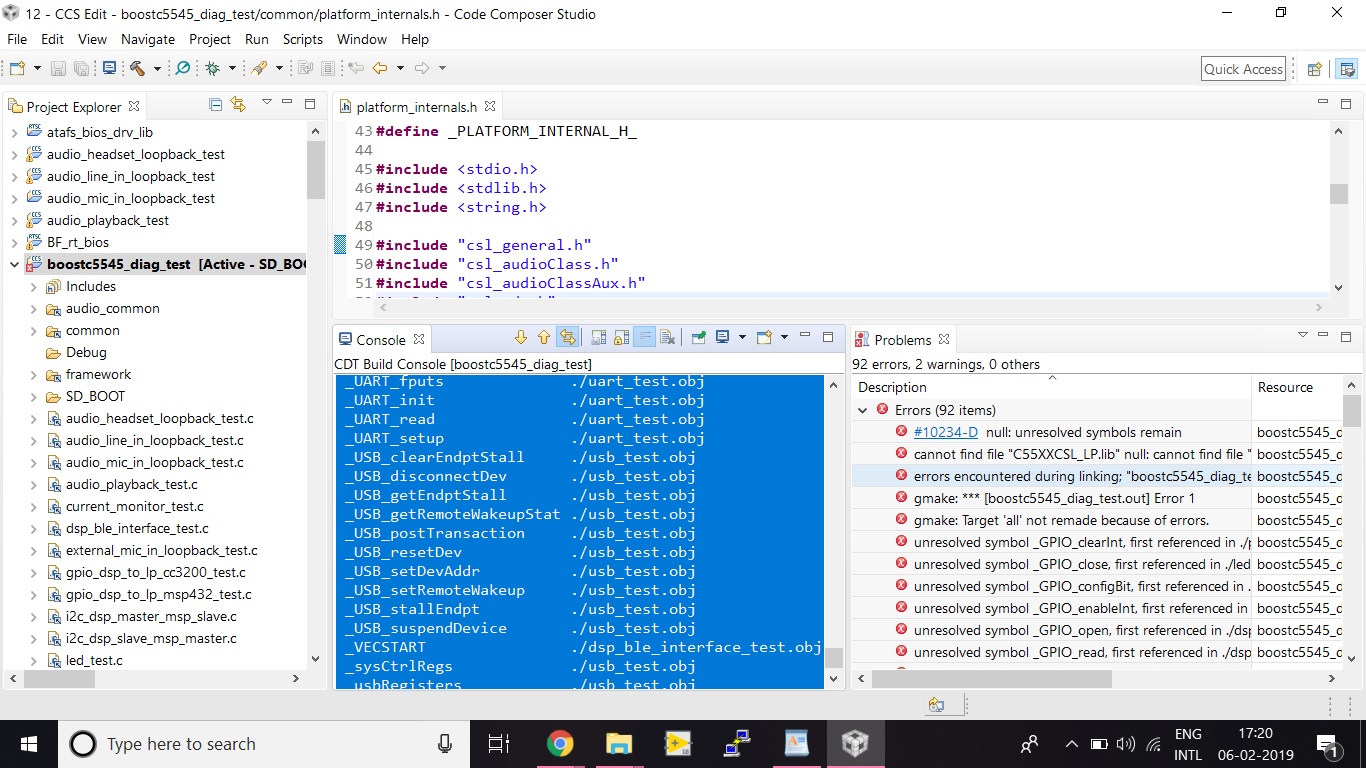Toggle Wrap Lines in Console toolbar
This screenshot has width=1366, height=768.
click(645, 338)
